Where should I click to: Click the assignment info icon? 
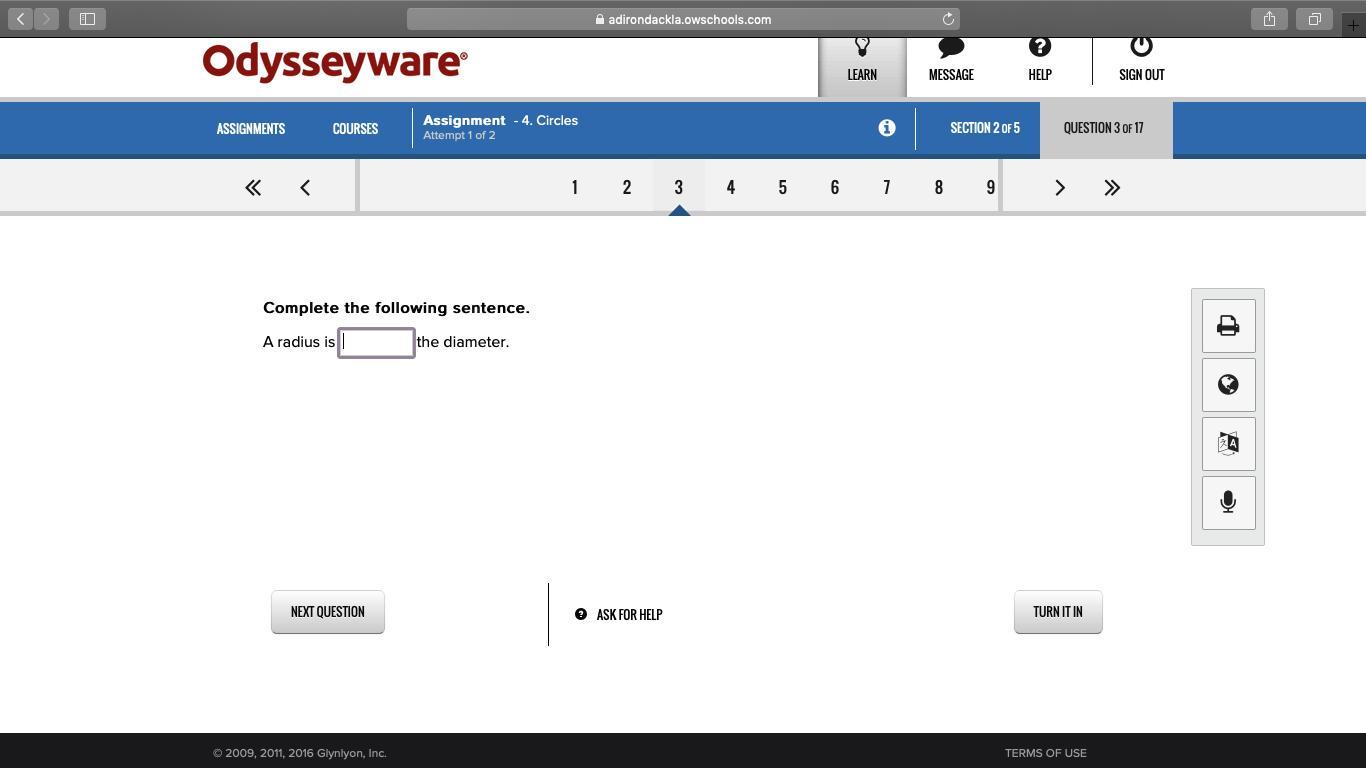[x=887, y=128]
